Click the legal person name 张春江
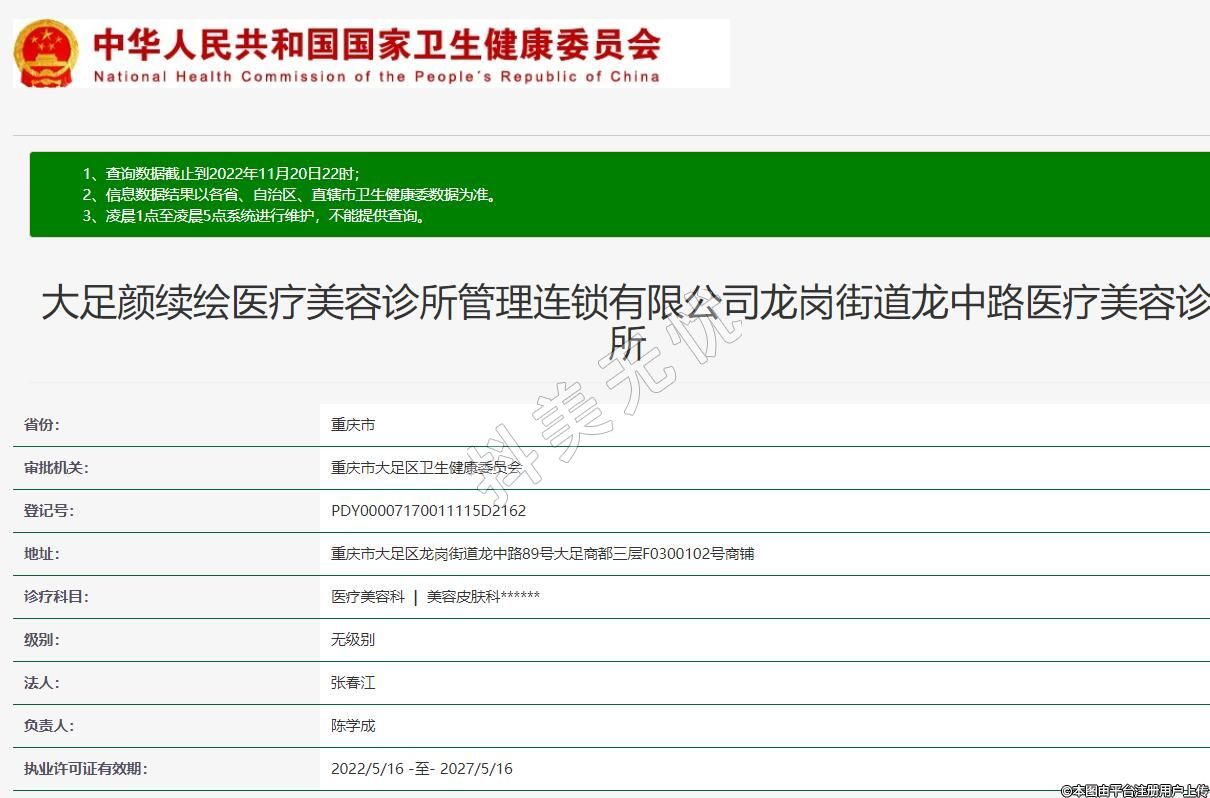Screen dimensions: 1210x798 [x=353, y=683]
